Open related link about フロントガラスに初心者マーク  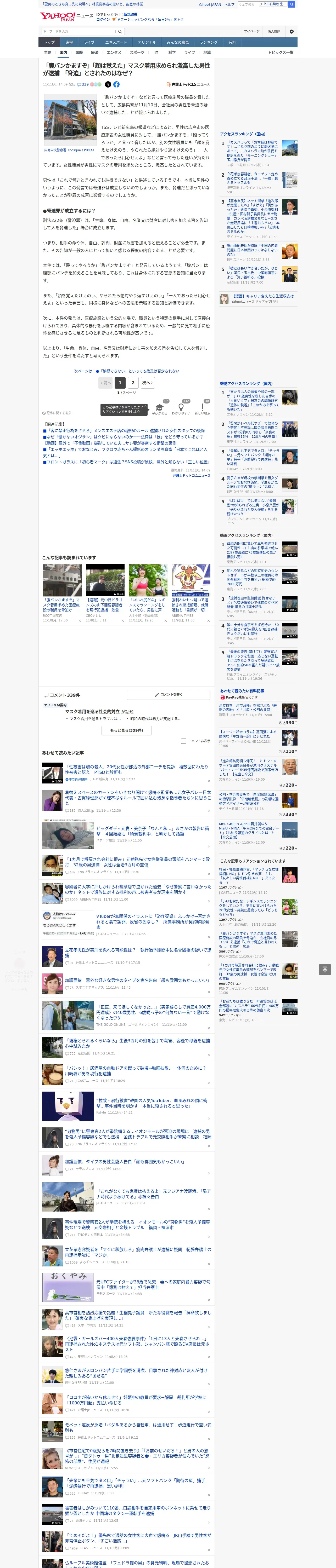click(127, 462)
